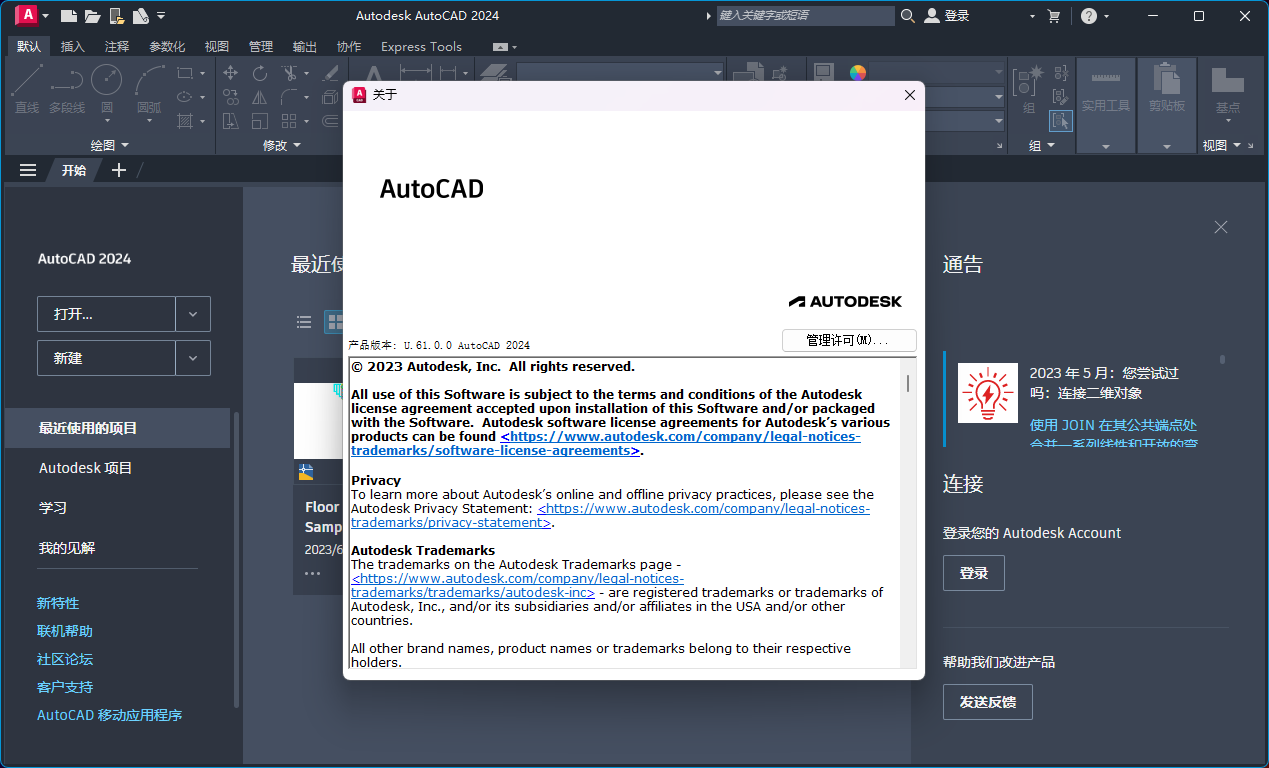Switch to the 管理 ribbon tab
The image size is (1269, 768).
(x=260, y=47)
